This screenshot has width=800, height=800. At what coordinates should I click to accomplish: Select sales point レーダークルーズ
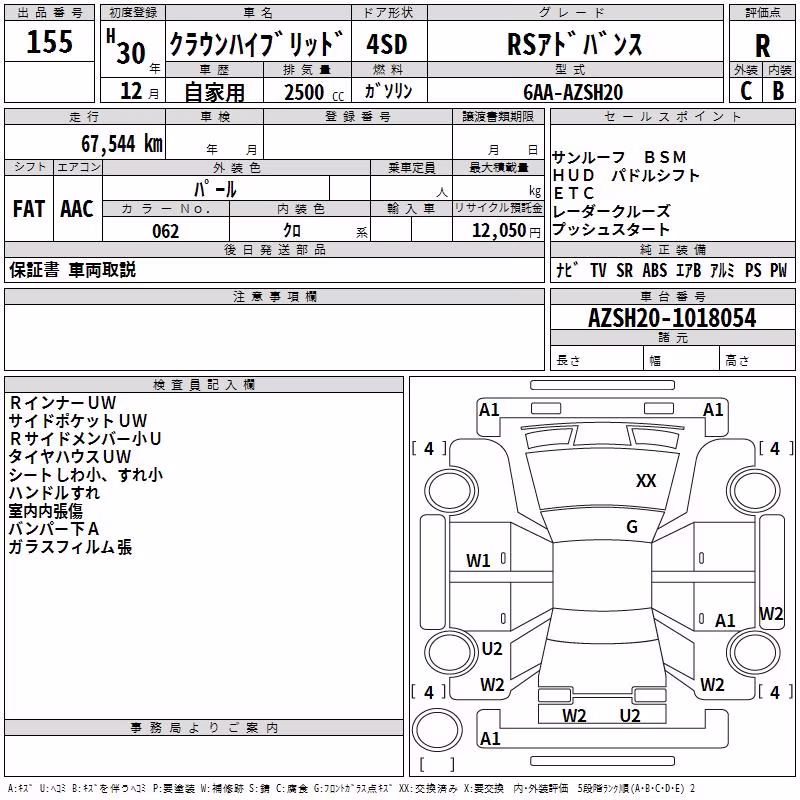click(x=611, y=211)
